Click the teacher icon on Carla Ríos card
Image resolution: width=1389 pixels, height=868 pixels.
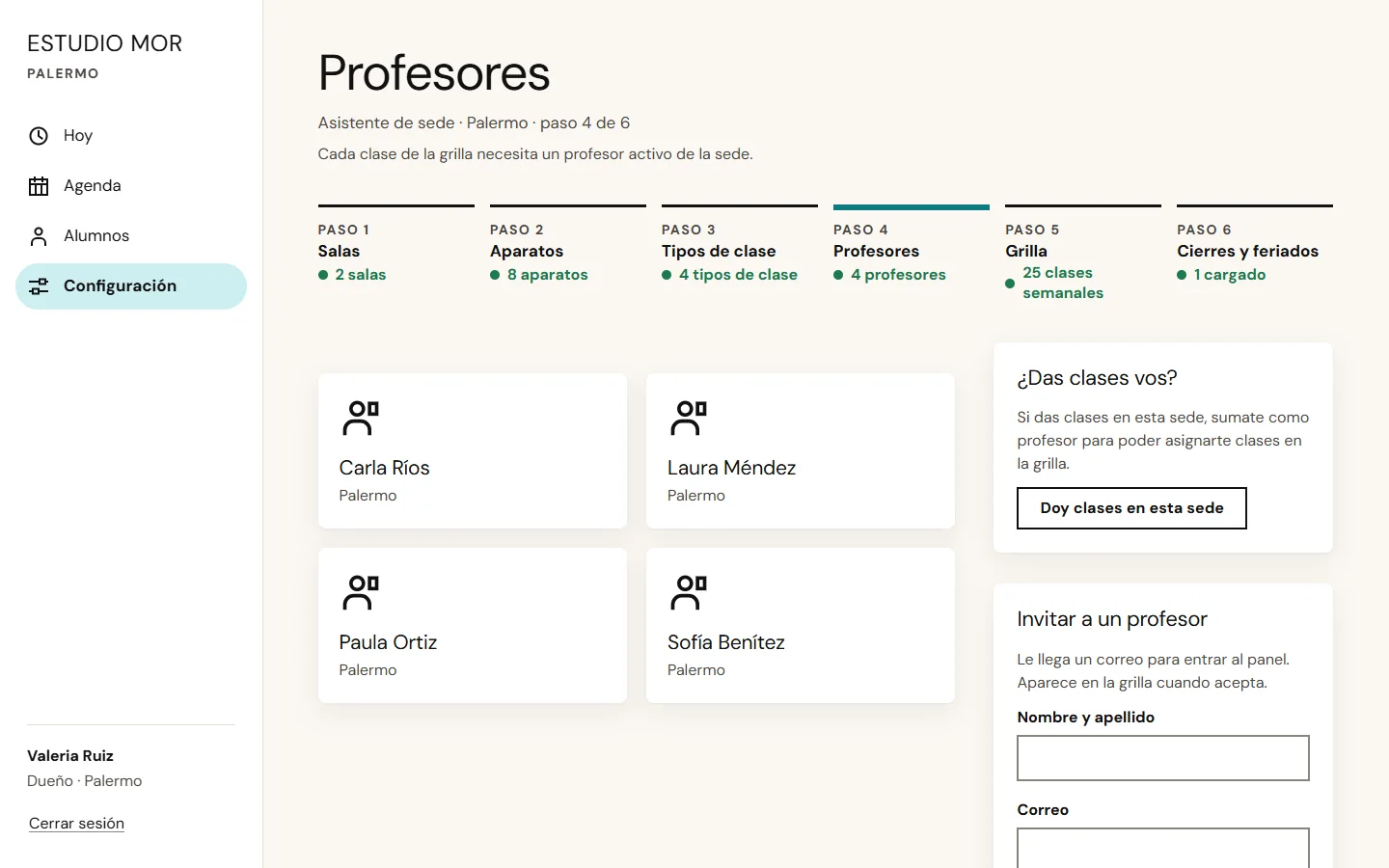[x=361, y=419]
